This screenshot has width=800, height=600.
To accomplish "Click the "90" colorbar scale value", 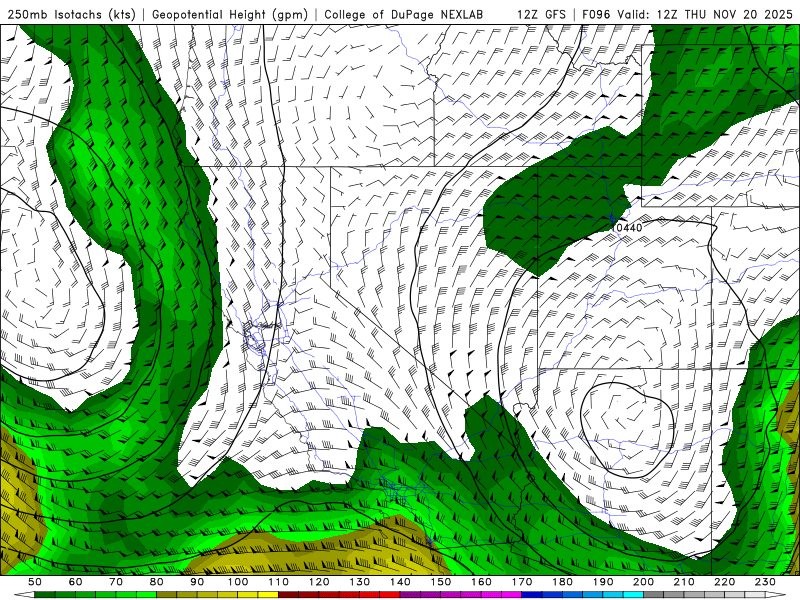I will [x=197, y=582].
